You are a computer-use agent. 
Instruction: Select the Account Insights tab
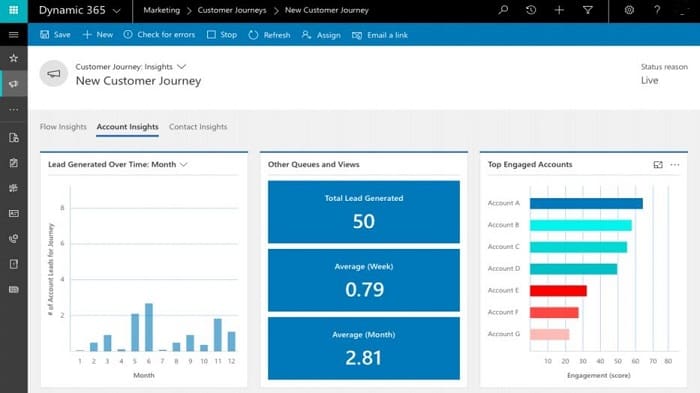128,127
